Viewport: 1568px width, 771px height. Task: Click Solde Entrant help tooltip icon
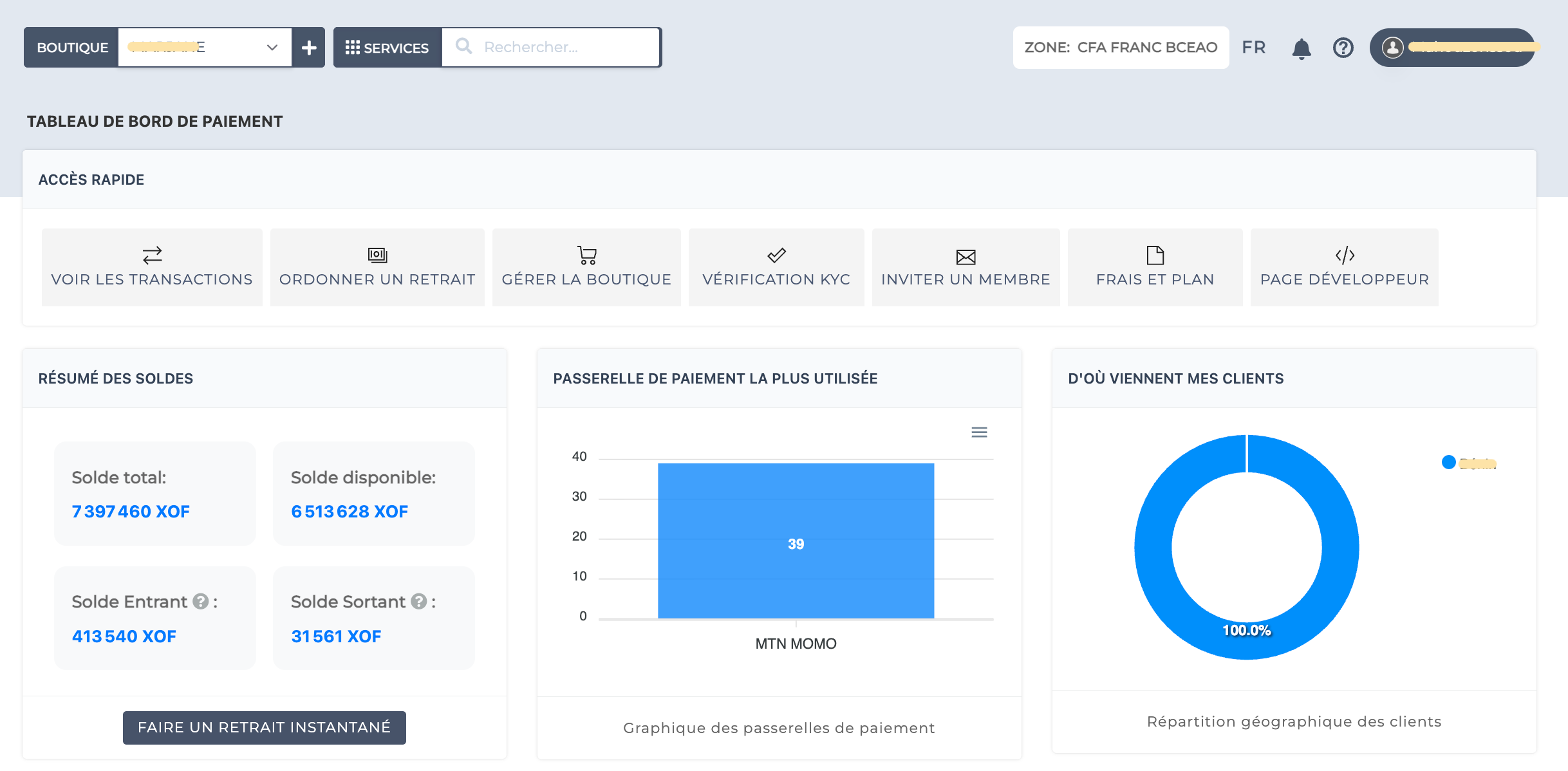click(201, 601)
